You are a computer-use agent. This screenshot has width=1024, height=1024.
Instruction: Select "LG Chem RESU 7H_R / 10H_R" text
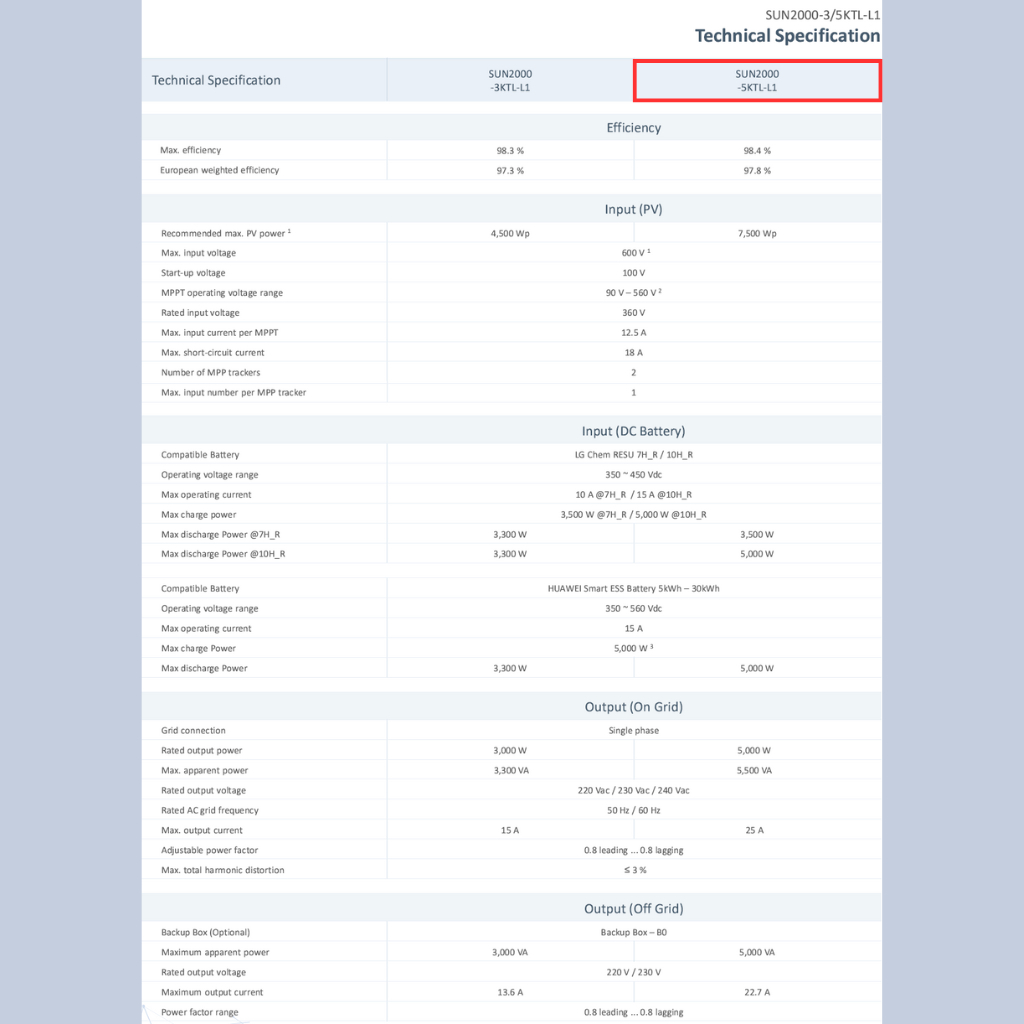tap(633, 455)
